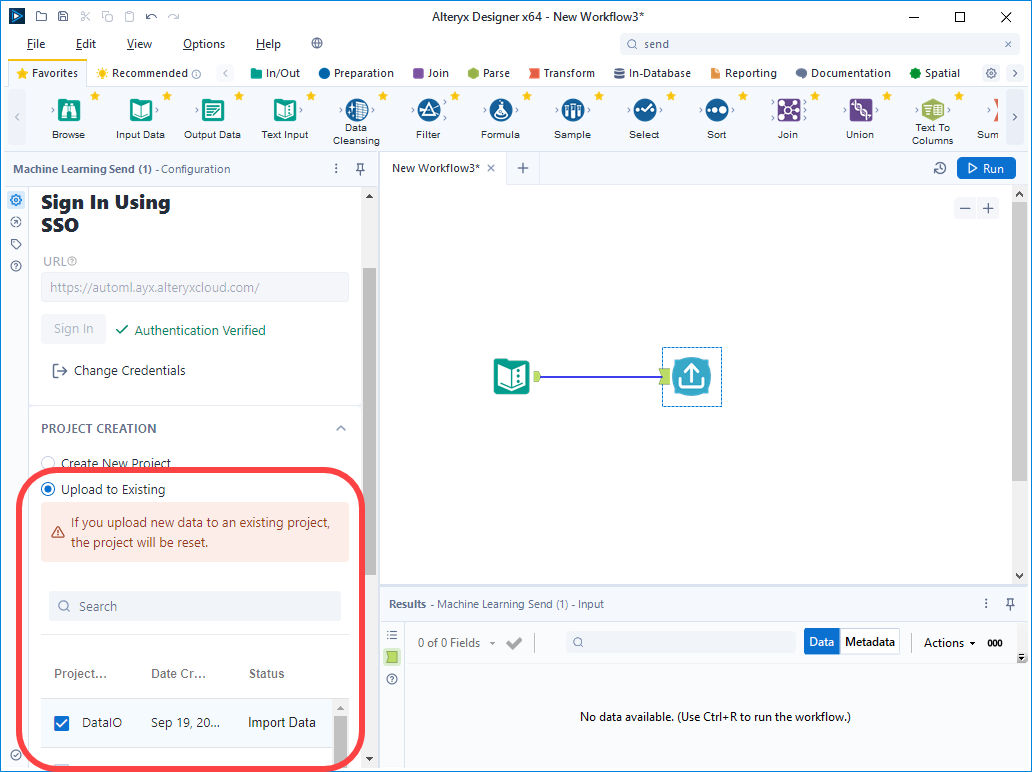
Task: Advance the tool palette with right arrow
Action: [1015, 117]
